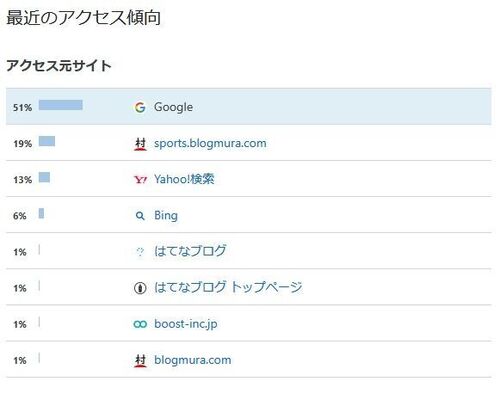Open the sports.blogmura.com link

point(210,143)
